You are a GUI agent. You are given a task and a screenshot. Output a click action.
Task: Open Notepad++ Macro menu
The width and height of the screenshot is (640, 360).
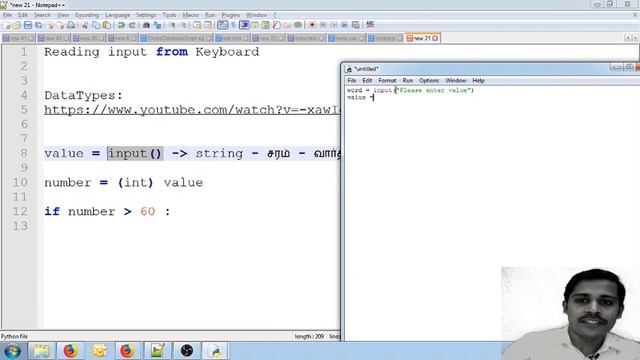(x=190, y=15)
